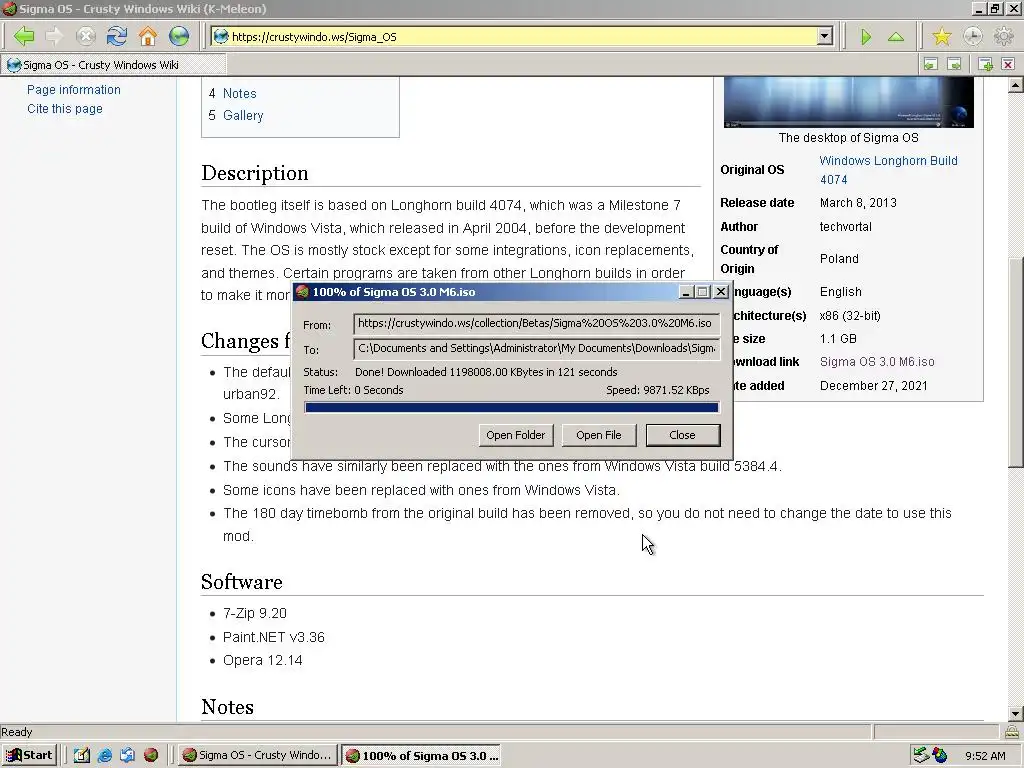Click the vertical scrollbar thumb

pyautogui.click(x=1015, y=362)
